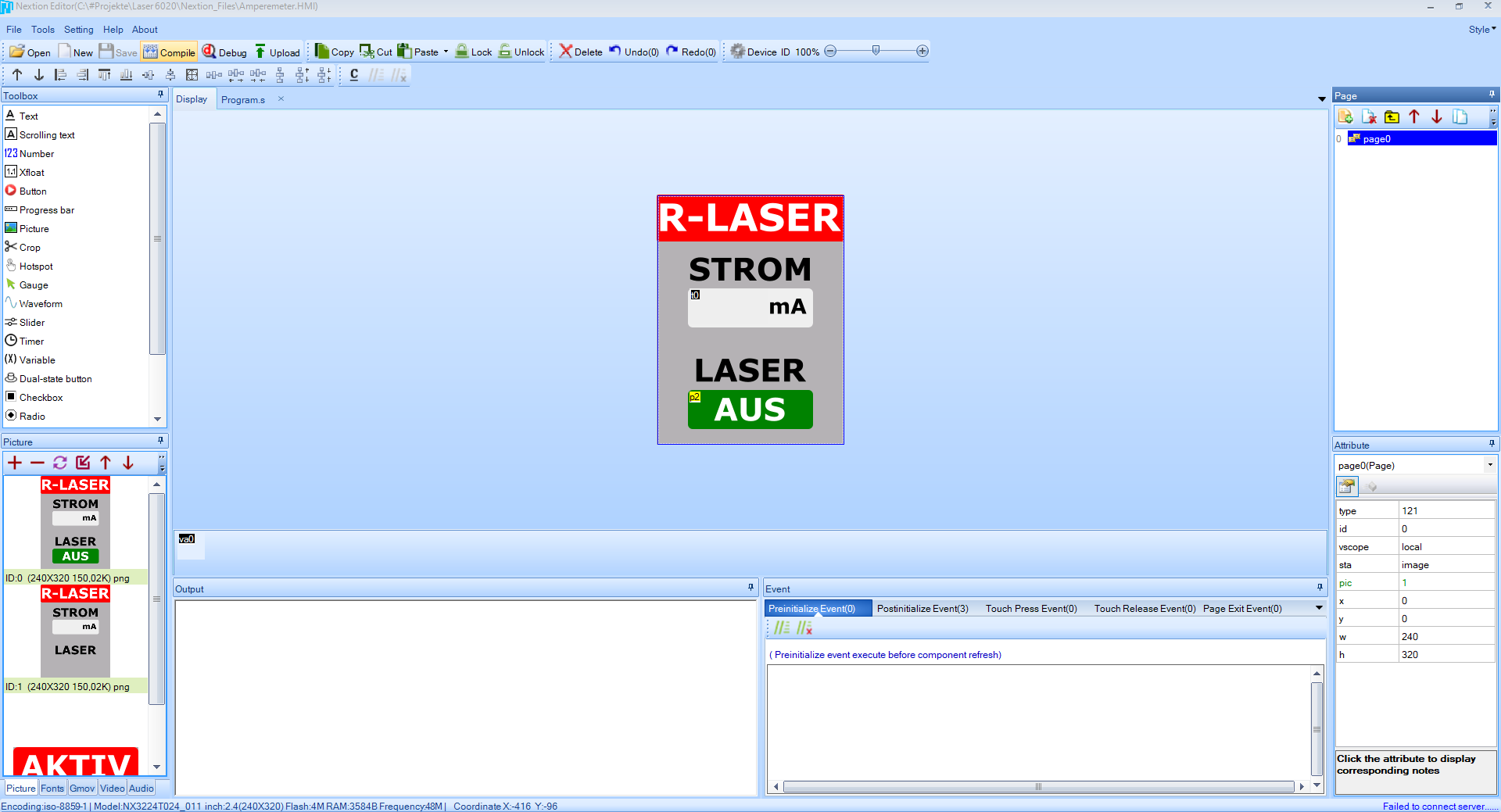1501x812 pixels.
Task: Cut the selected component
Action: (376, 52)
